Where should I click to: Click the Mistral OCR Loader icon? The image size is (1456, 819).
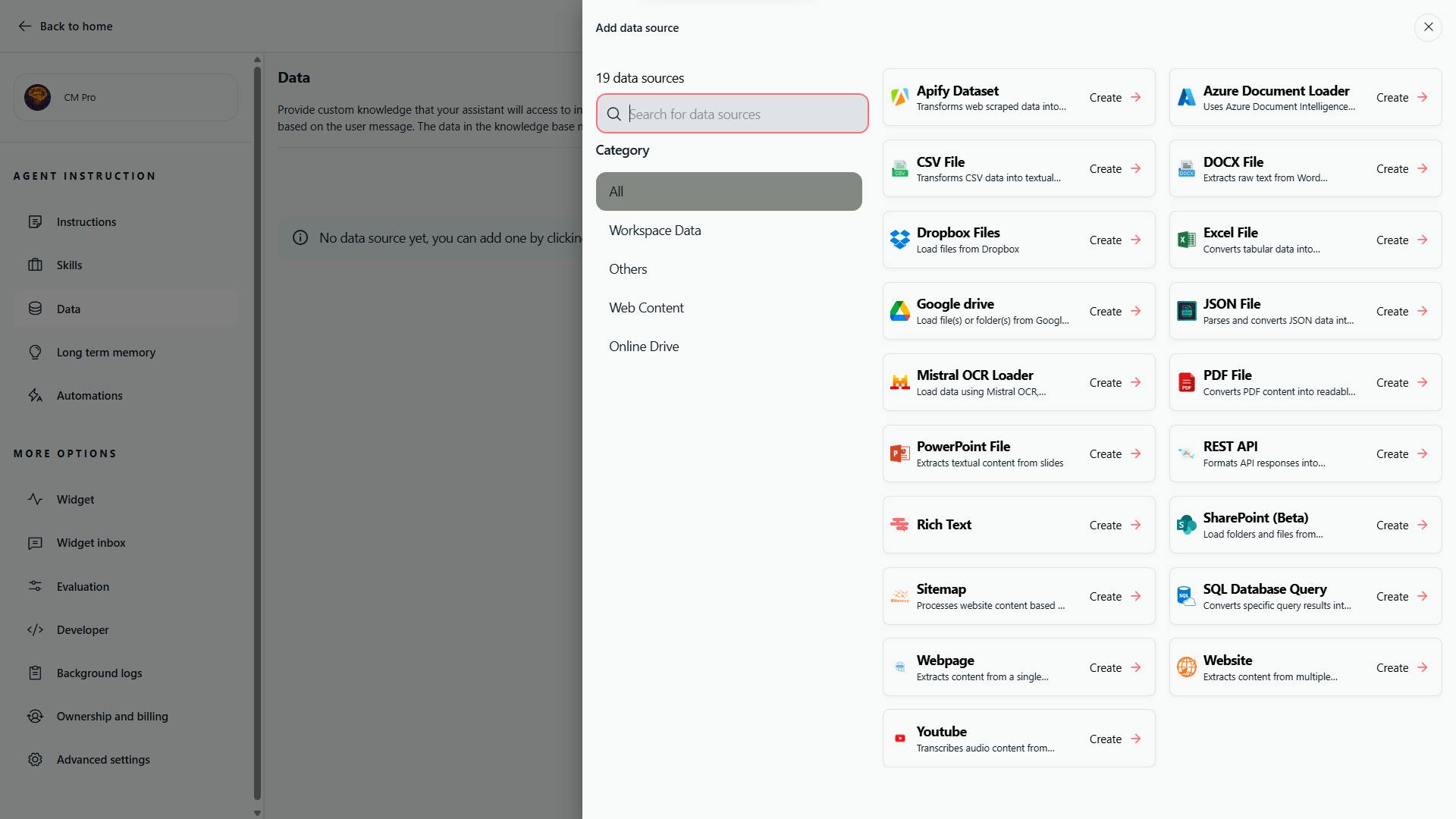(899, 382)
